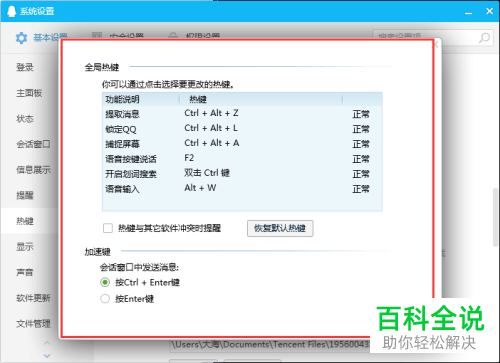Image resolution: width=500 pixels, height=363 pixels.
Task: Click 功能说明 column header
Action: pyautogui.click(x=141, y=99)
